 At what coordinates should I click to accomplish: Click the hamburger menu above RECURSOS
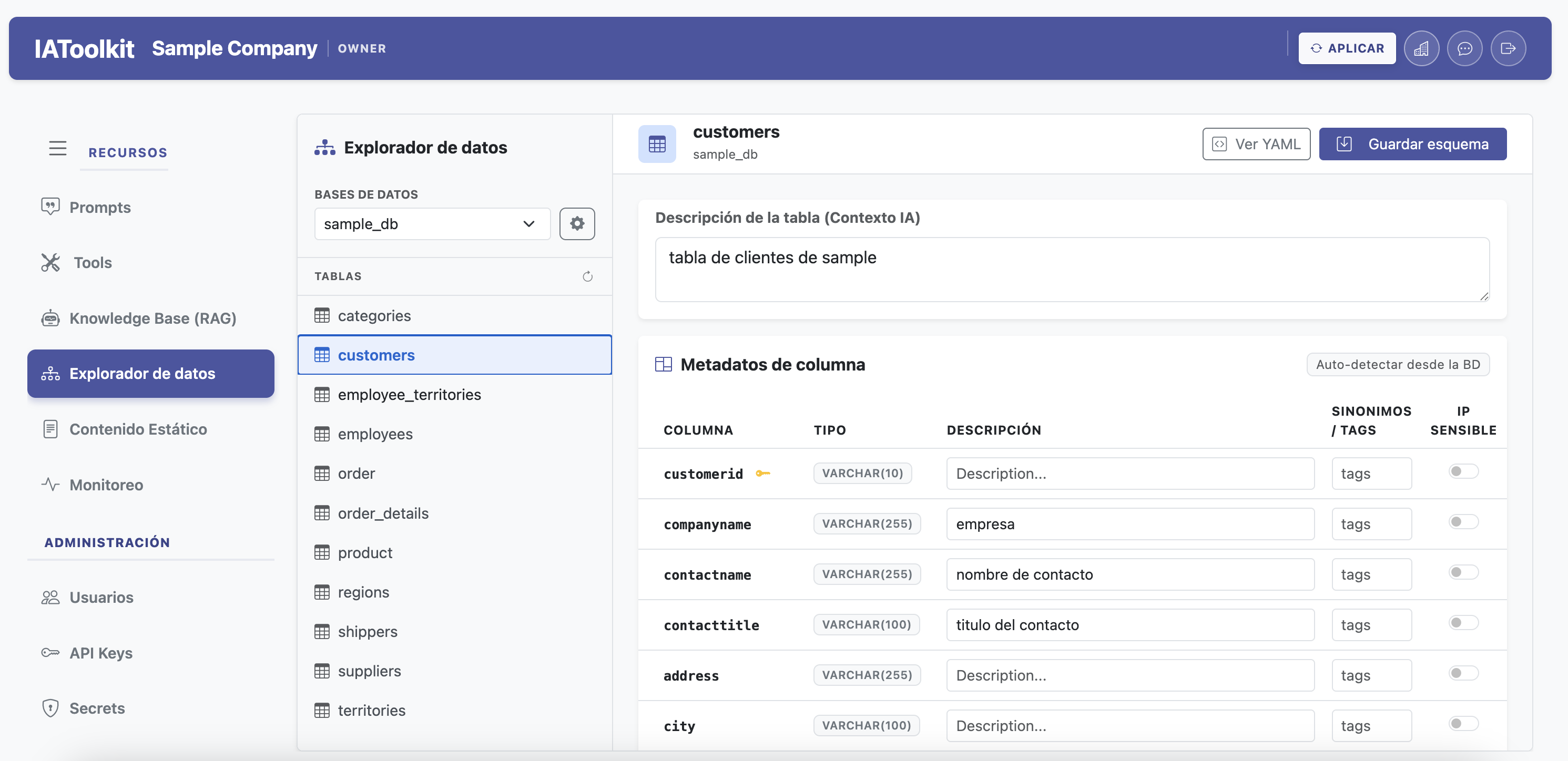point(58,148)
